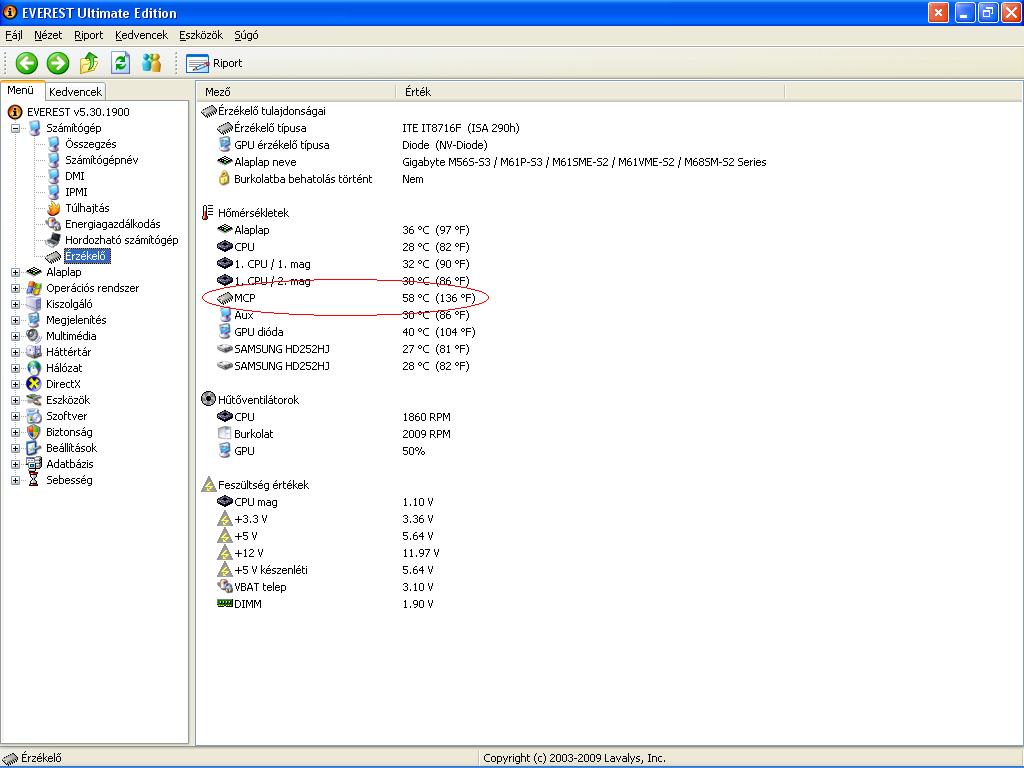Switch to the Menü tab
1024x768 pixels.
[x=21, y=91]
